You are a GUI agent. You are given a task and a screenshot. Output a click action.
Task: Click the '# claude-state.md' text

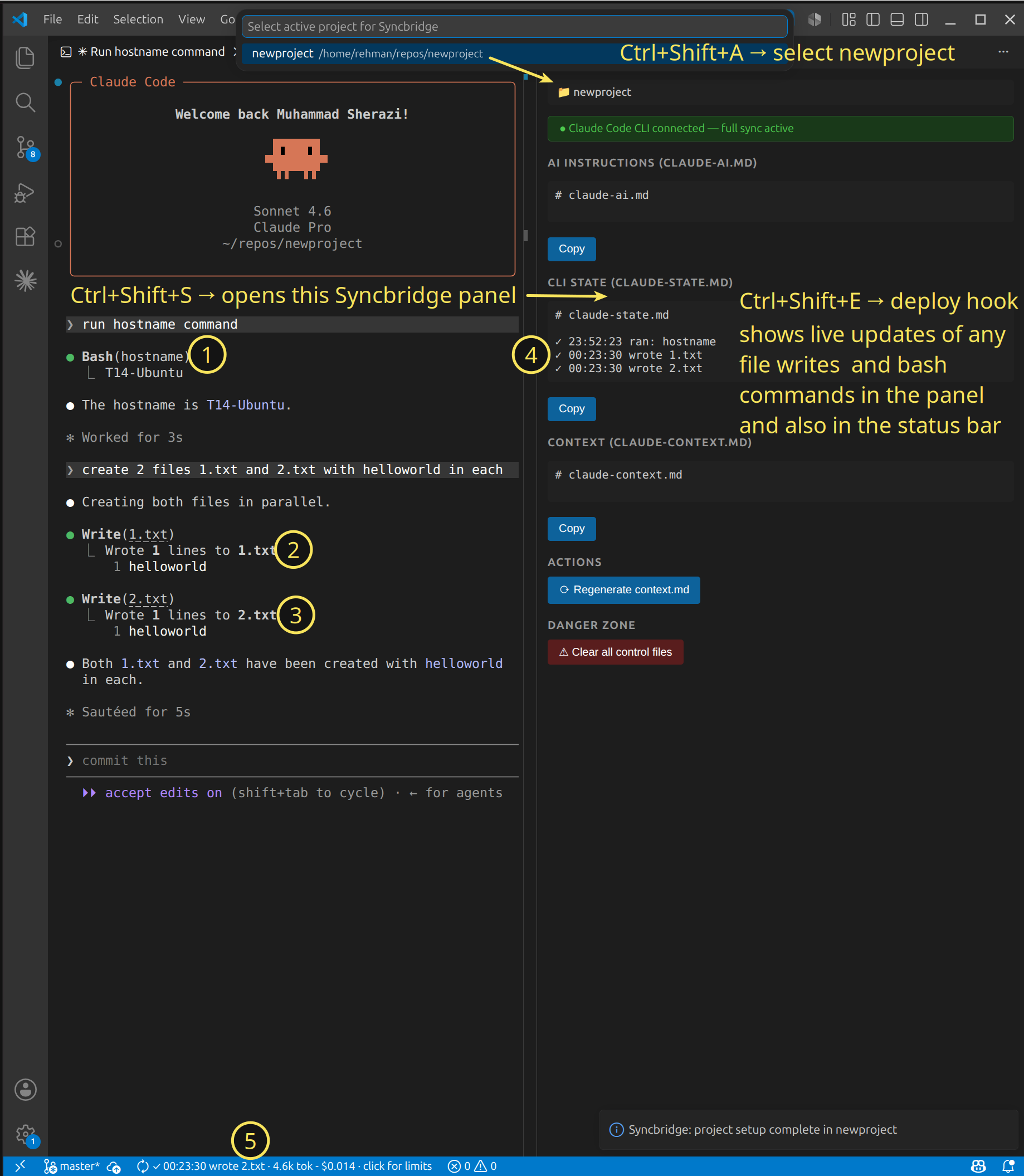pos(611,315)
